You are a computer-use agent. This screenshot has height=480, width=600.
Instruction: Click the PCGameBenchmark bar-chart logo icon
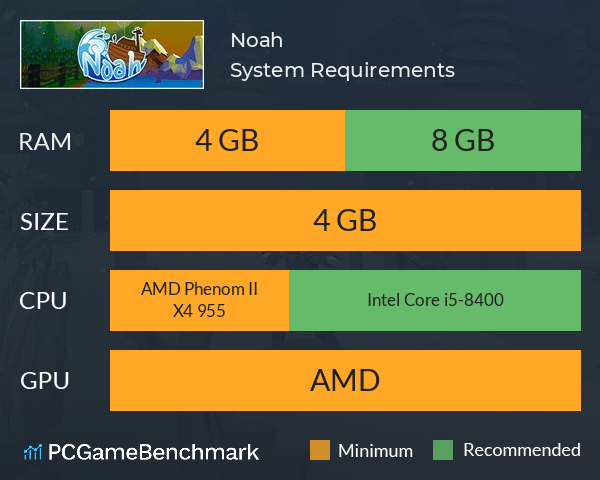click(33, 452)
